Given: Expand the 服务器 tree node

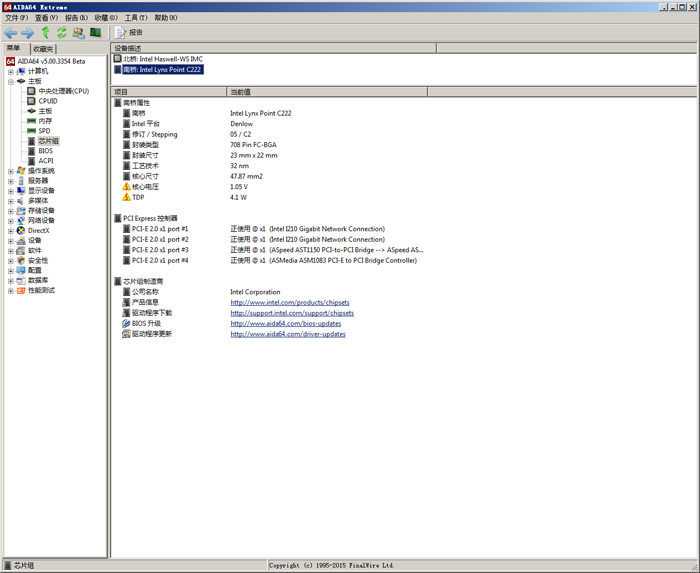Looking at the screenshot, I should [11, 181].
